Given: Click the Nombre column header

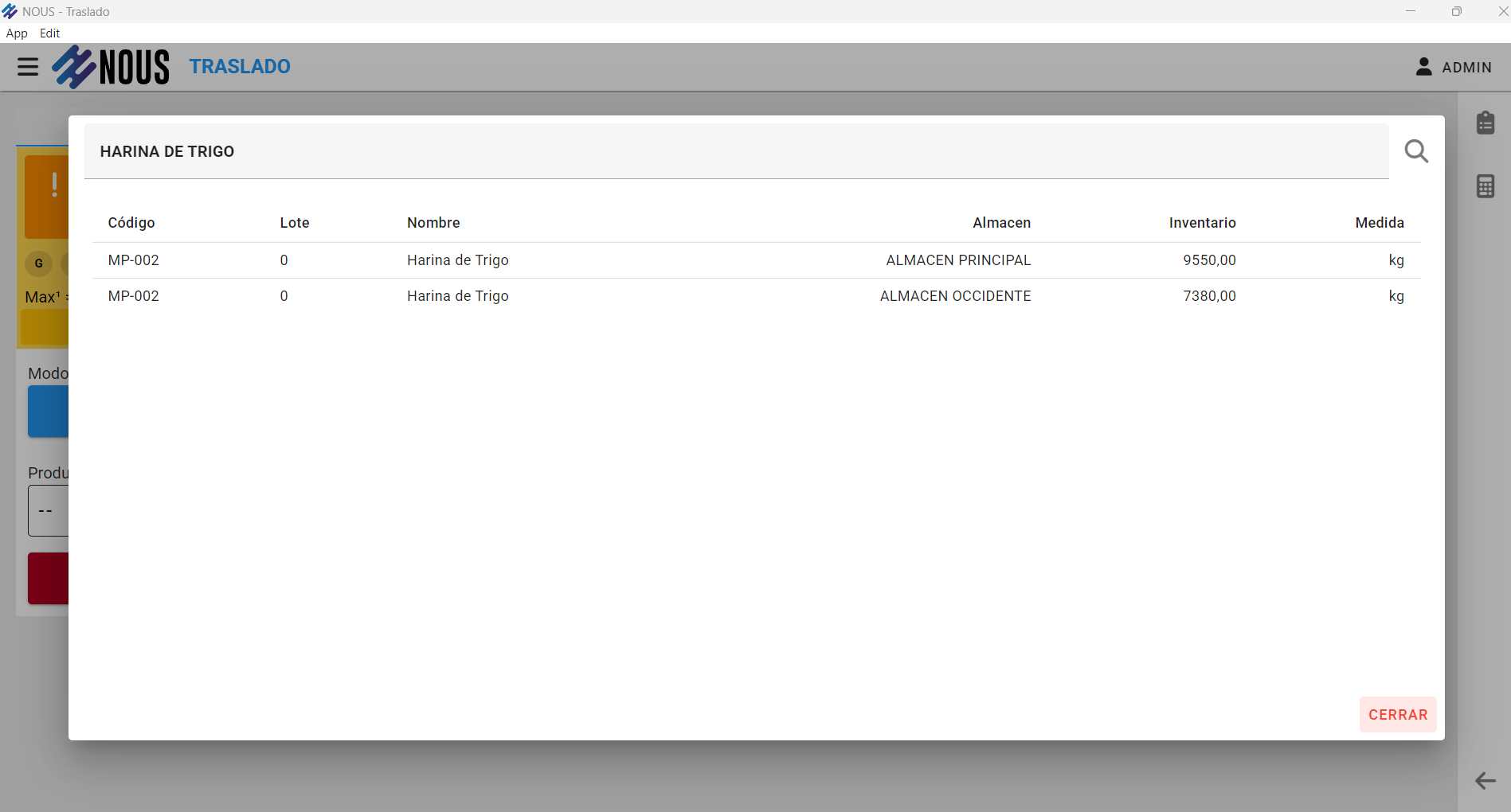Looking at the screenshot, I should (x=433, y=223).
